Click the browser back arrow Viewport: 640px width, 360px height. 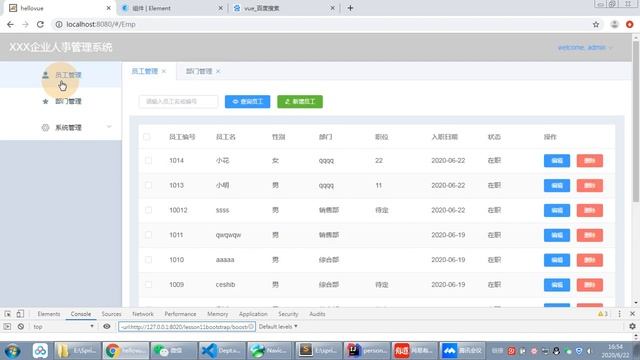(10, 24)
